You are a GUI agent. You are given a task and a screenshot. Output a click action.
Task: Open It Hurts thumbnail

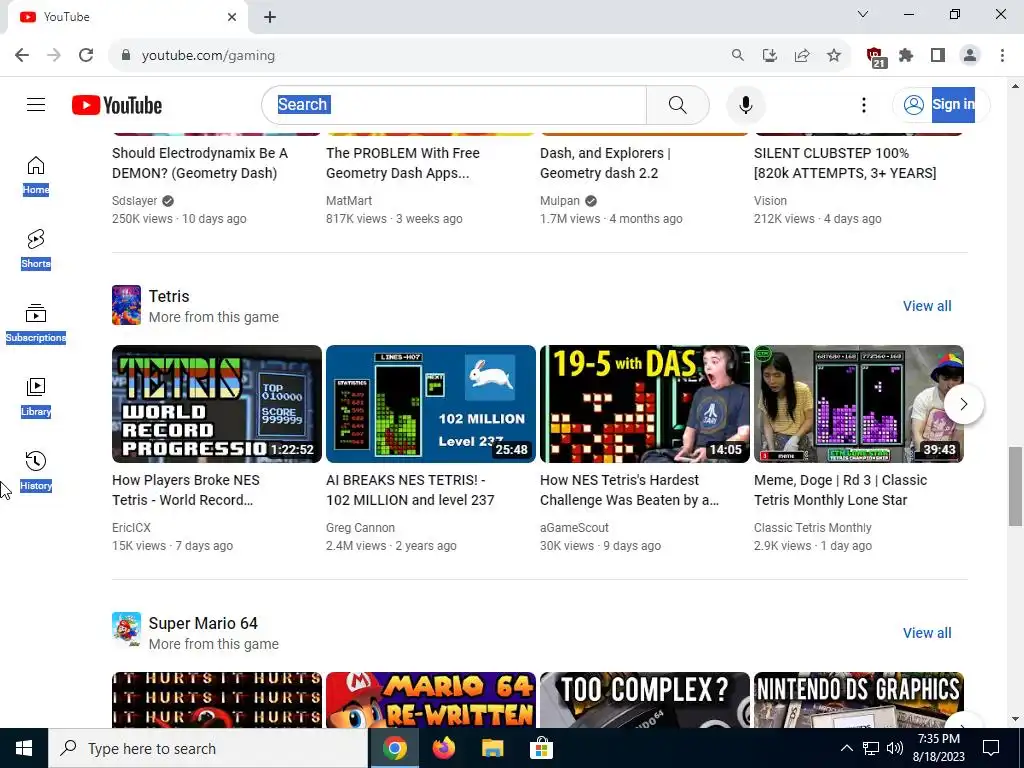tap(217, 699)
